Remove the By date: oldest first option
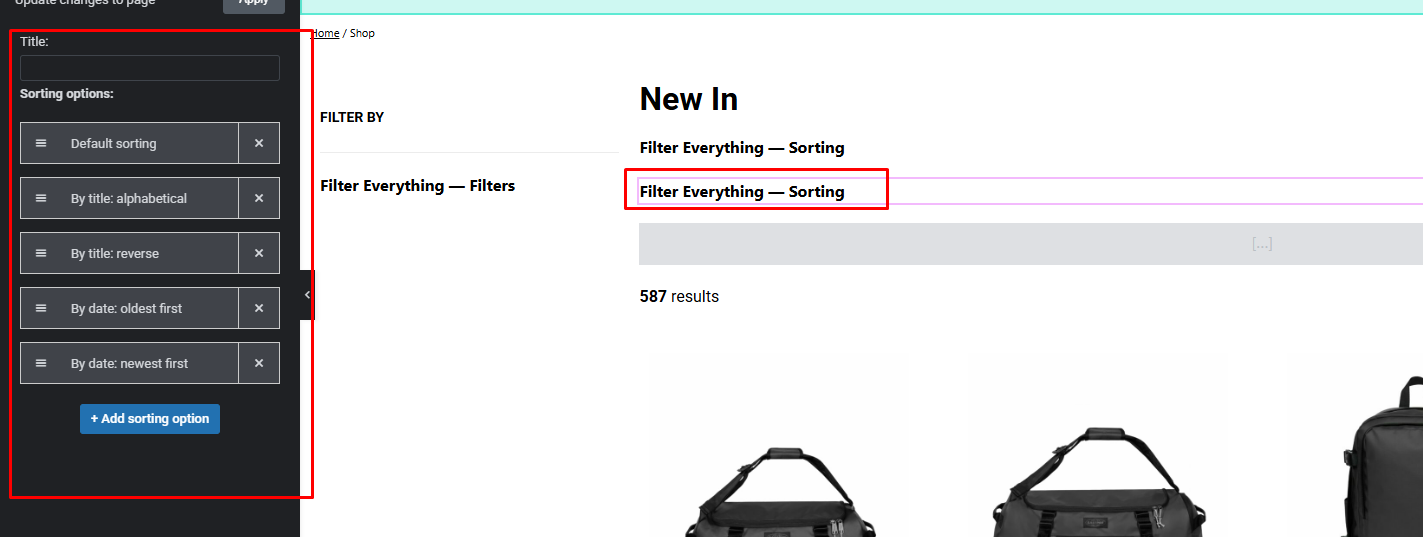Viewport: 1423px width, 537px height. click(259, 308)
